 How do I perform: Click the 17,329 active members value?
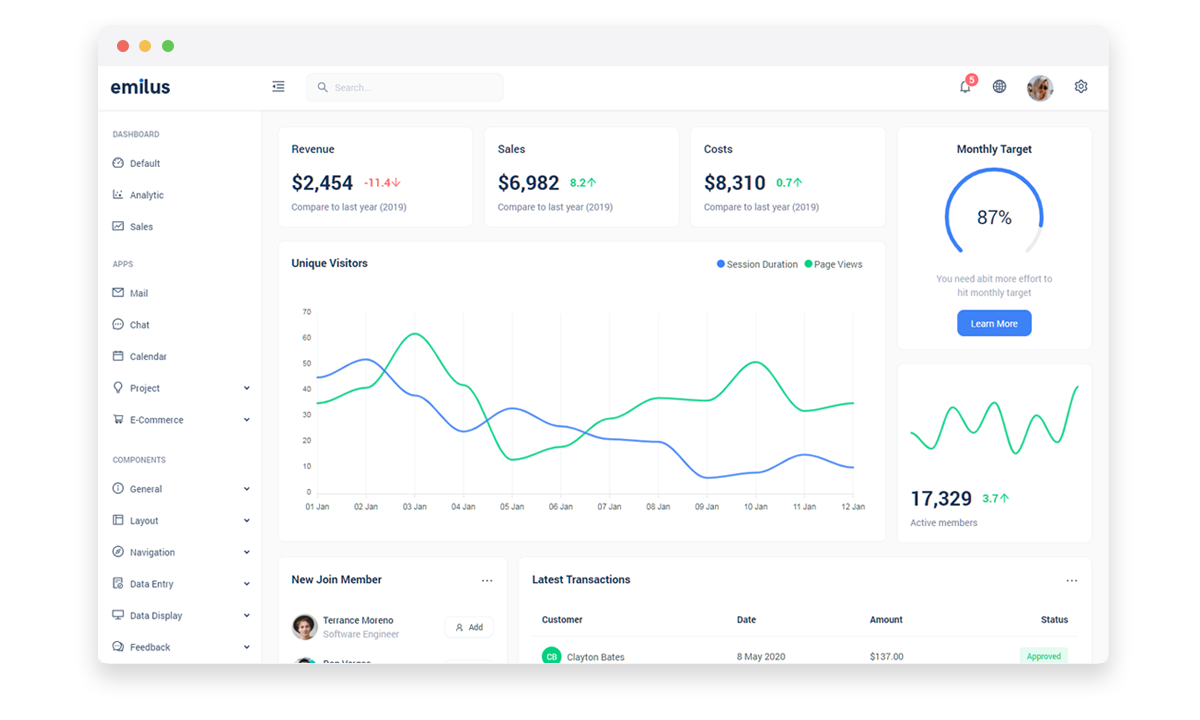(941, 498)
